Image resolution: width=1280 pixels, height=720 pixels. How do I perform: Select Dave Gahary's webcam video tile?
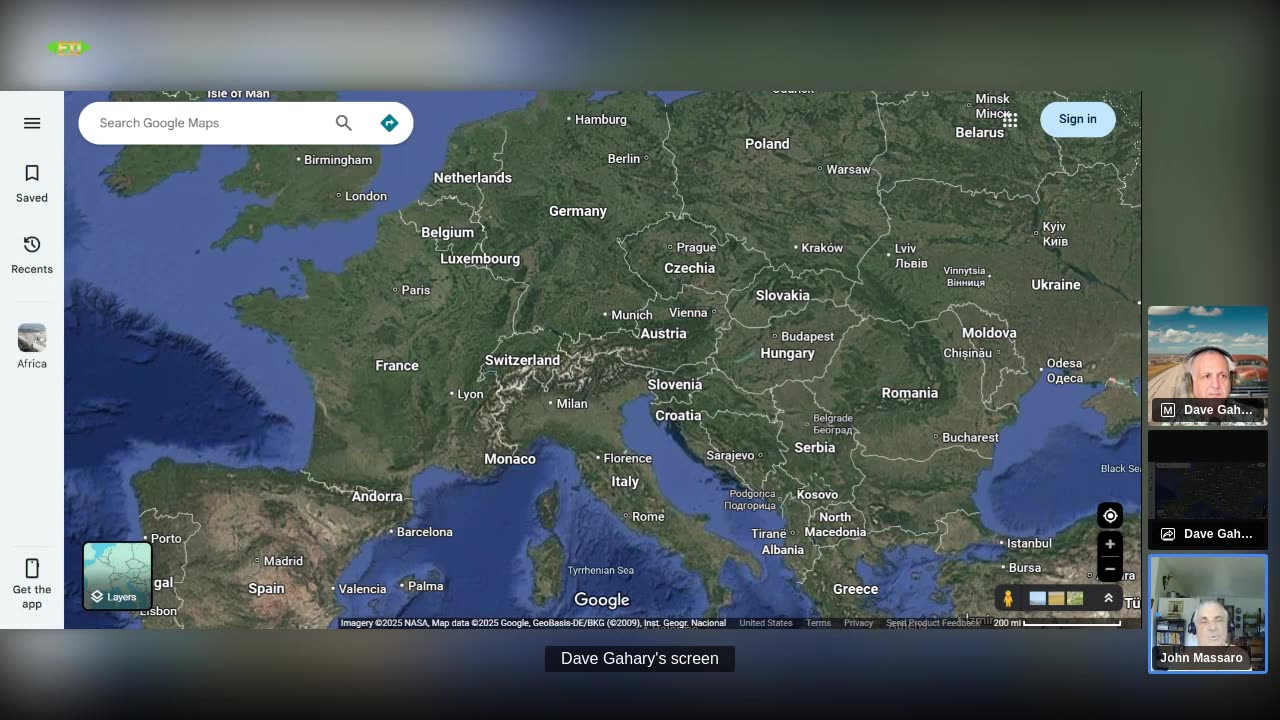click(1208, 366)
